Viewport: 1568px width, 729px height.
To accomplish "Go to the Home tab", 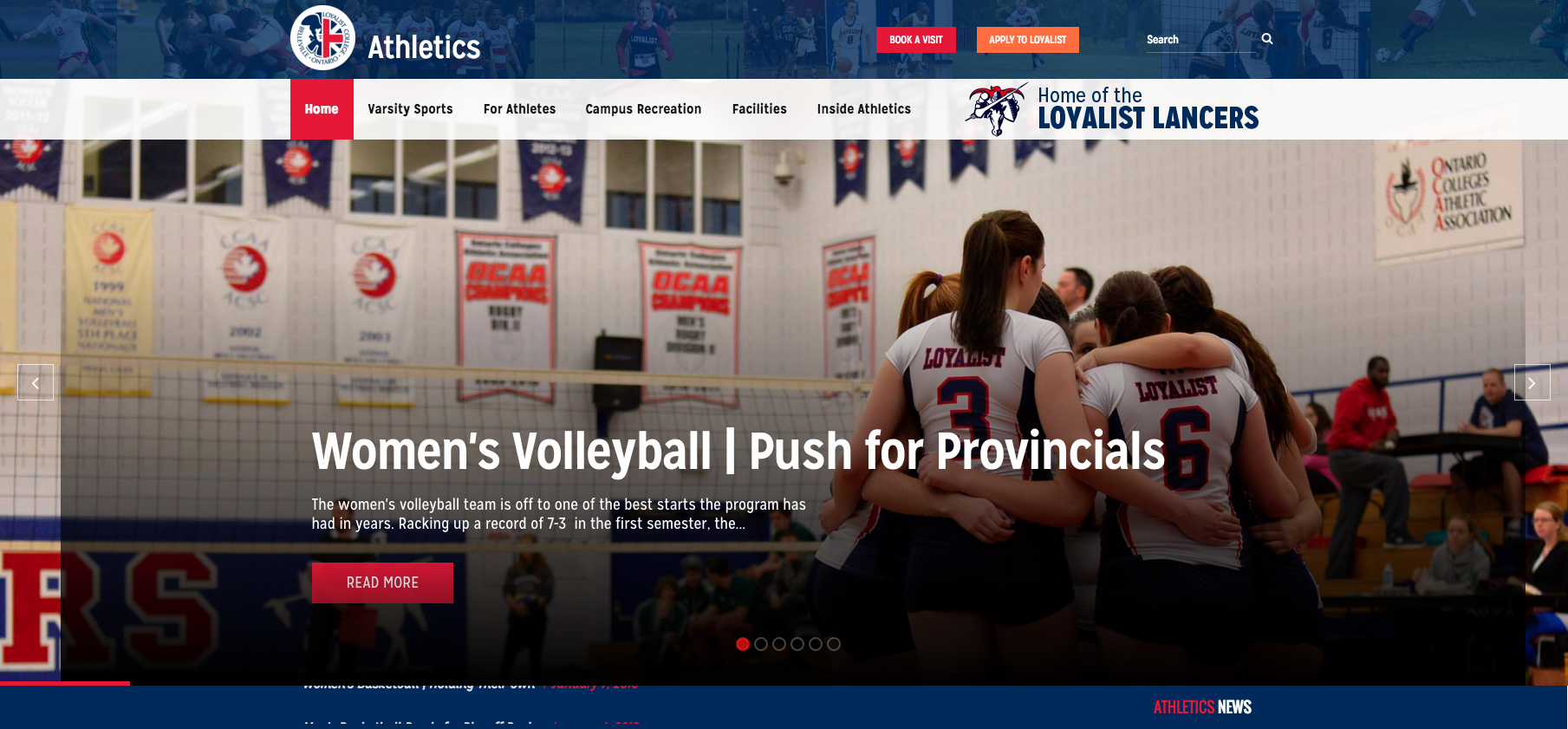I will tap(322, 109).
